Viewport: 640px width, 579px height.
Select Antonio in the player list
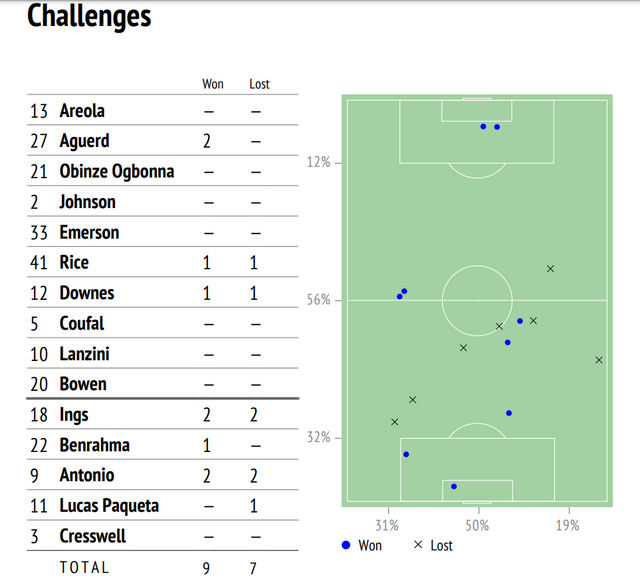87,475
